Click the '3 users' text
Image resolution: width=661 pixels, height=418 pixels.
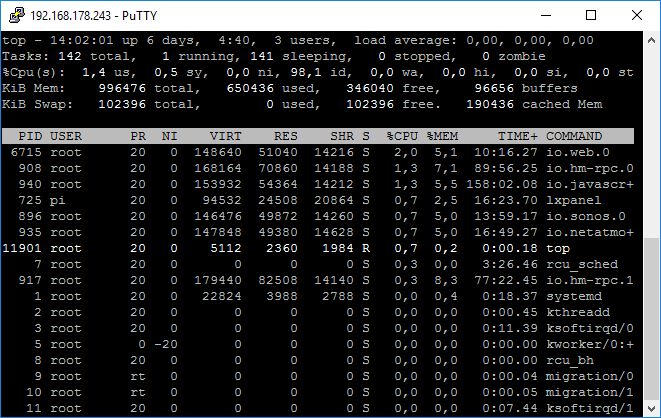(305, 40)
